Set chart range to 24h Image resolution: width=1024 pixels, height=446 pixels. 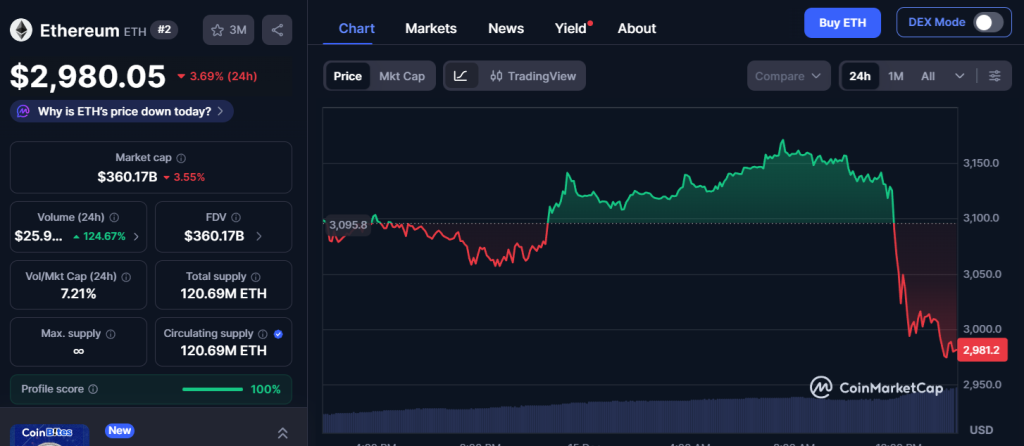coord(859,76)
